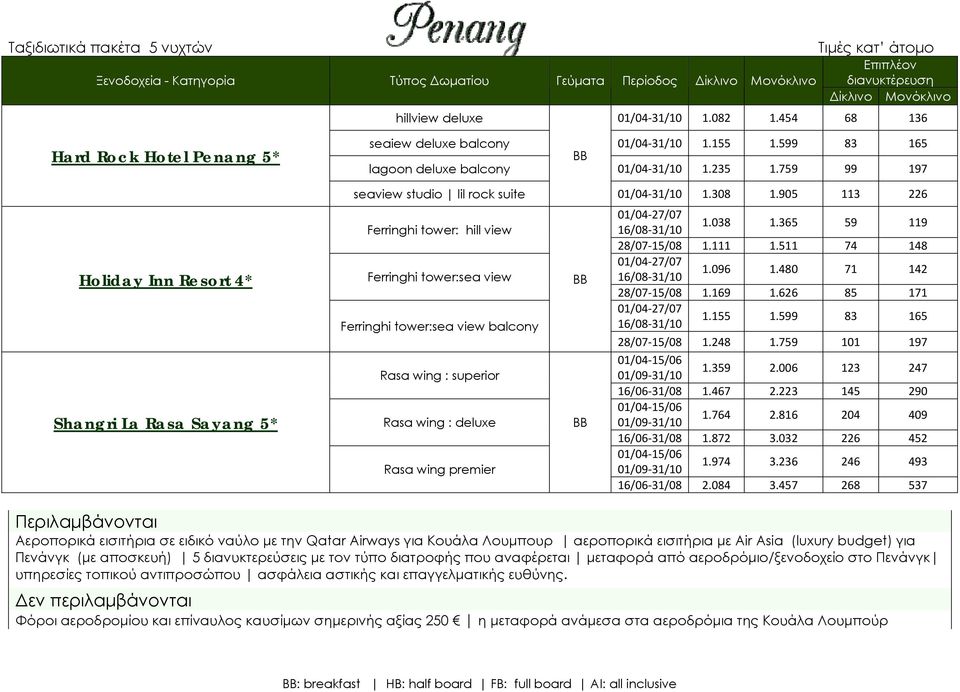Click the 3.032 single price cell

(x=784, y=438)
